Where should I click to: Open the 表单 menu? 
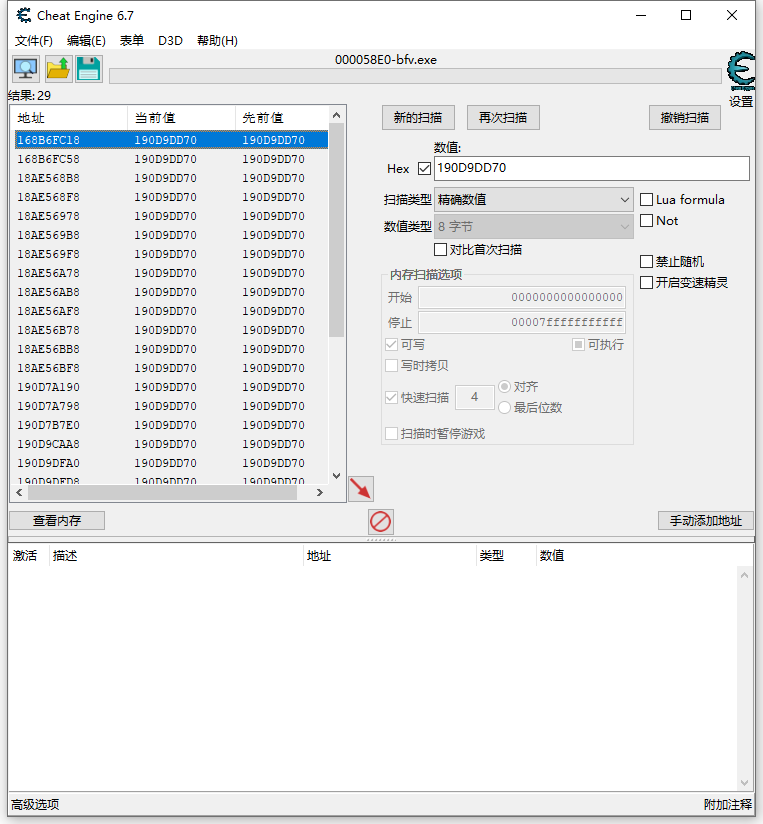(x=131, y=40)
